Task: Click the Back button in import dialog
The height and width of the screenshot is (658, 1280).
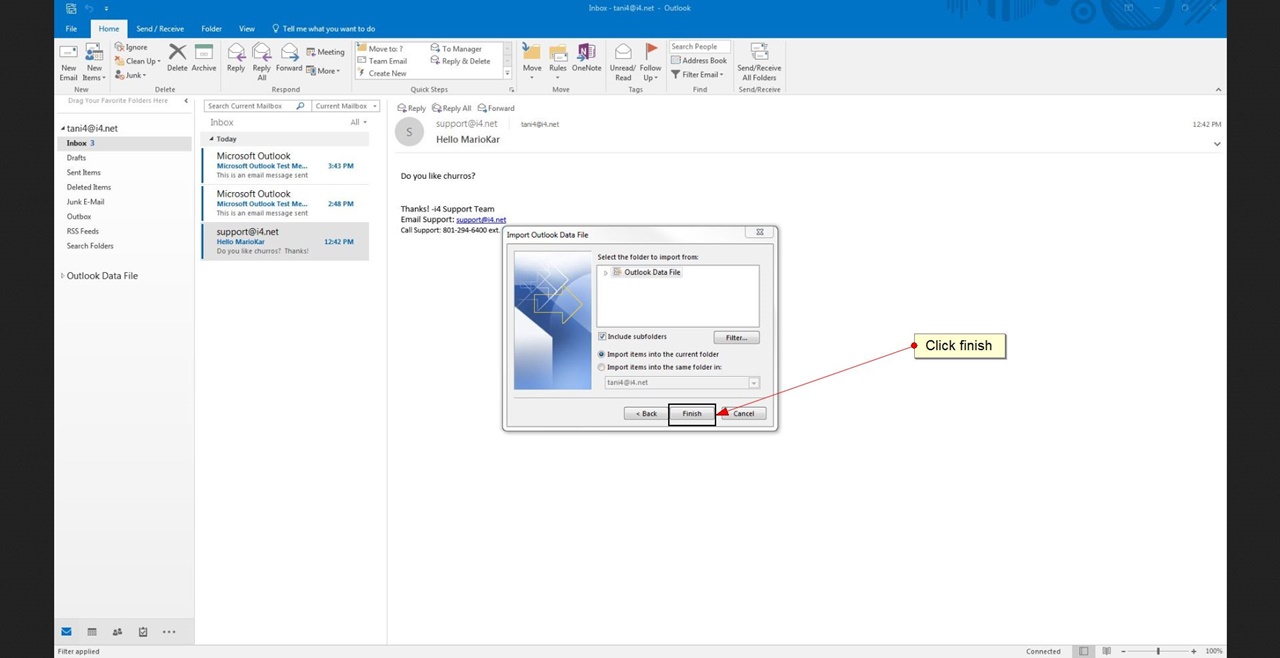Action: coord(646,413)
